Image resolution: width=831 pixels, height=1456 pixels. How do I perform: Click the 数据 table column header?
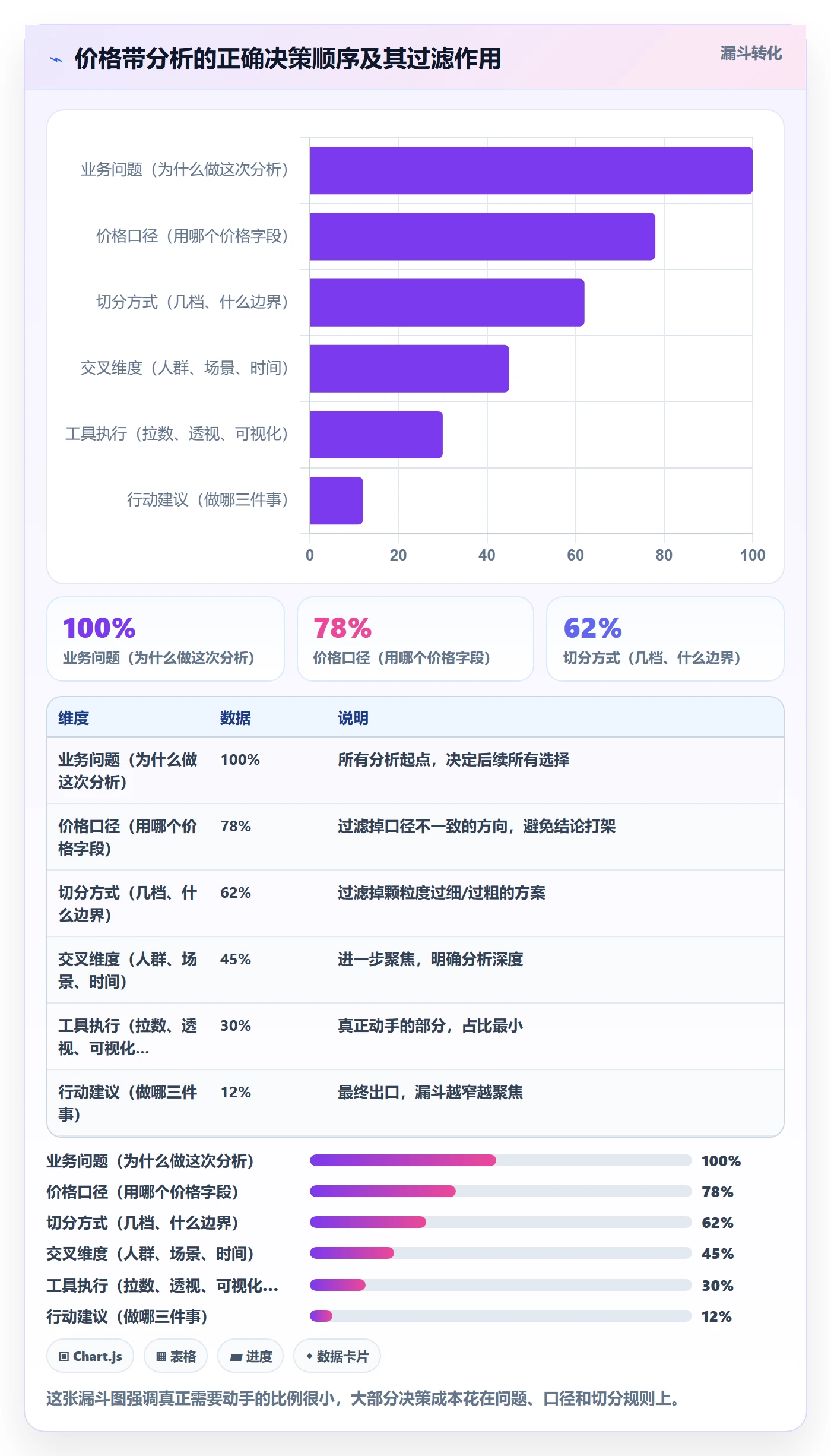click(236, 718)
